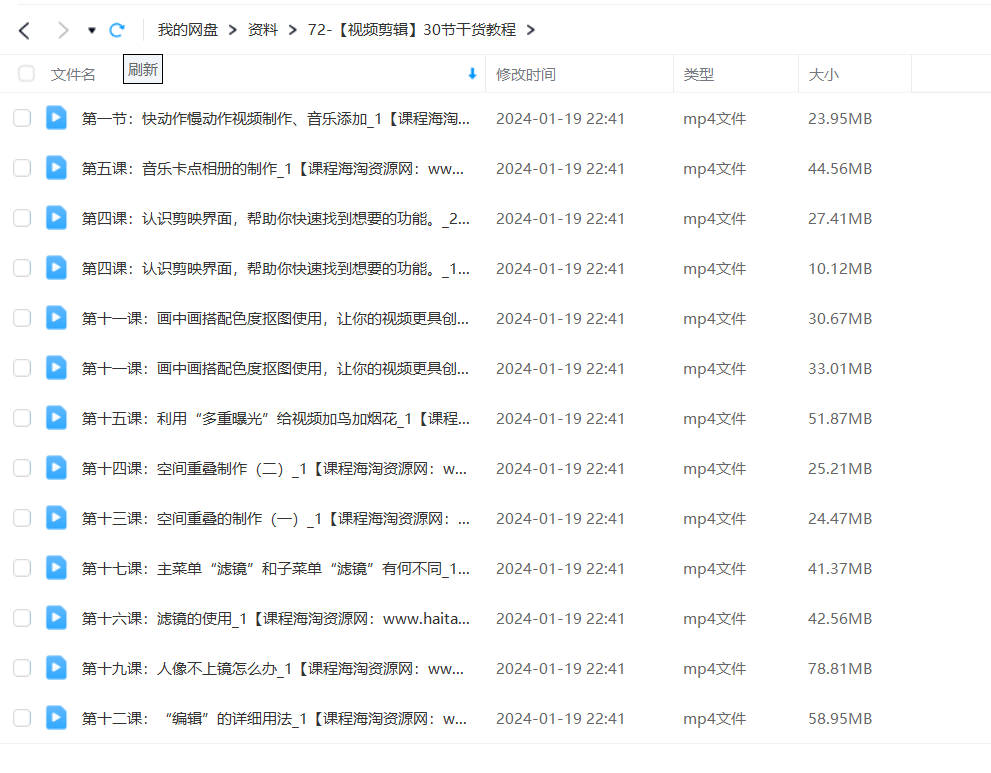Check the box for 第四课 27.41MB file
The image size is (991, 773).
(x=22, y=218)
